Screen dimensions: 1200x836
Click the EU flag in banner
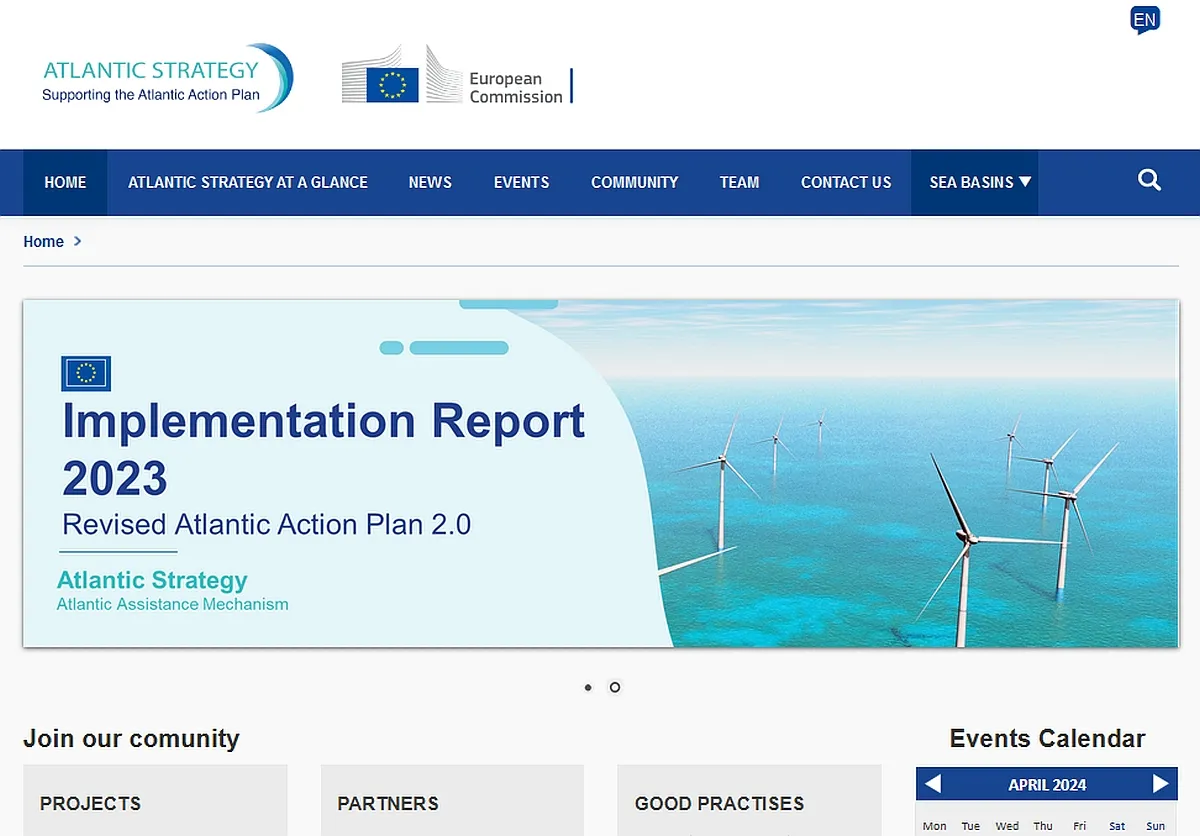(86, 373)
